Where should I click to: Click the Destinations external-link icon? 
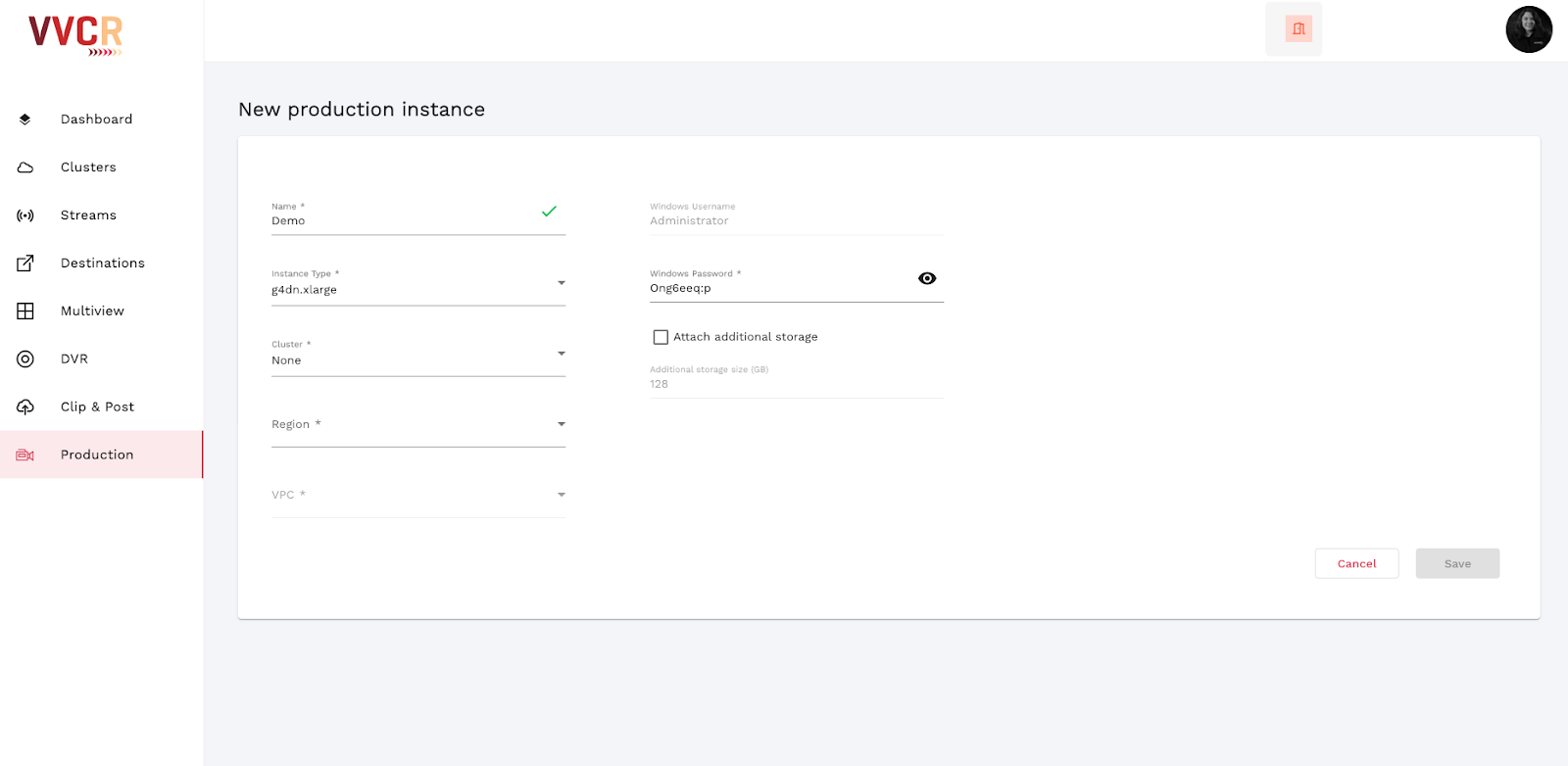[25, 263]
